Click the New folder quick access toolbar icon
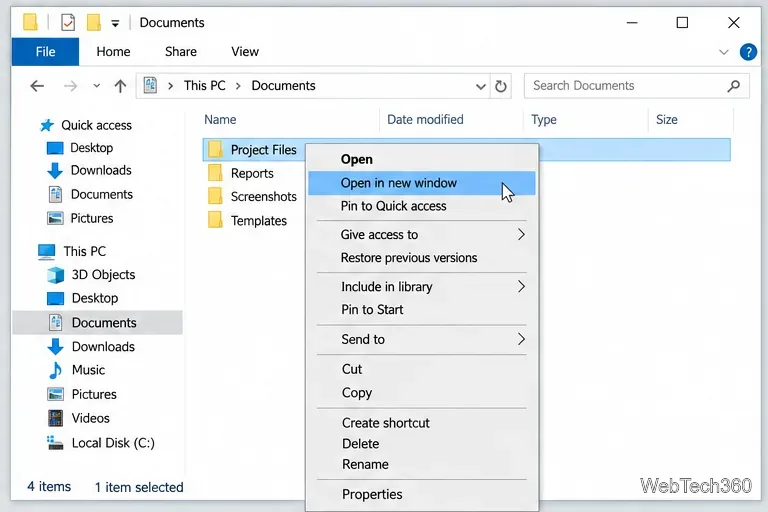 click(93, 23)
